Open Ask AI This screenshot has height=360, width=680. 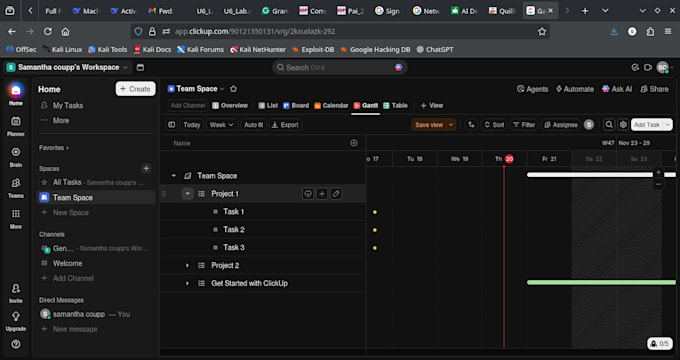click(x=617, y=89)
